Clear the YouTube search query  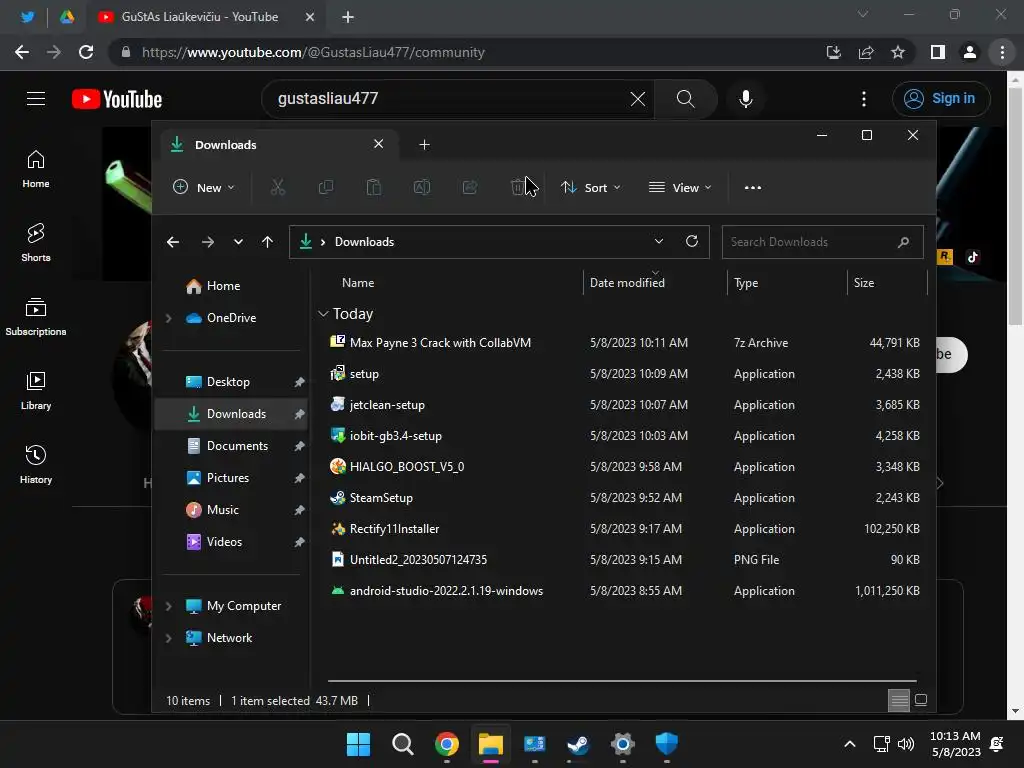click(637, 99)
